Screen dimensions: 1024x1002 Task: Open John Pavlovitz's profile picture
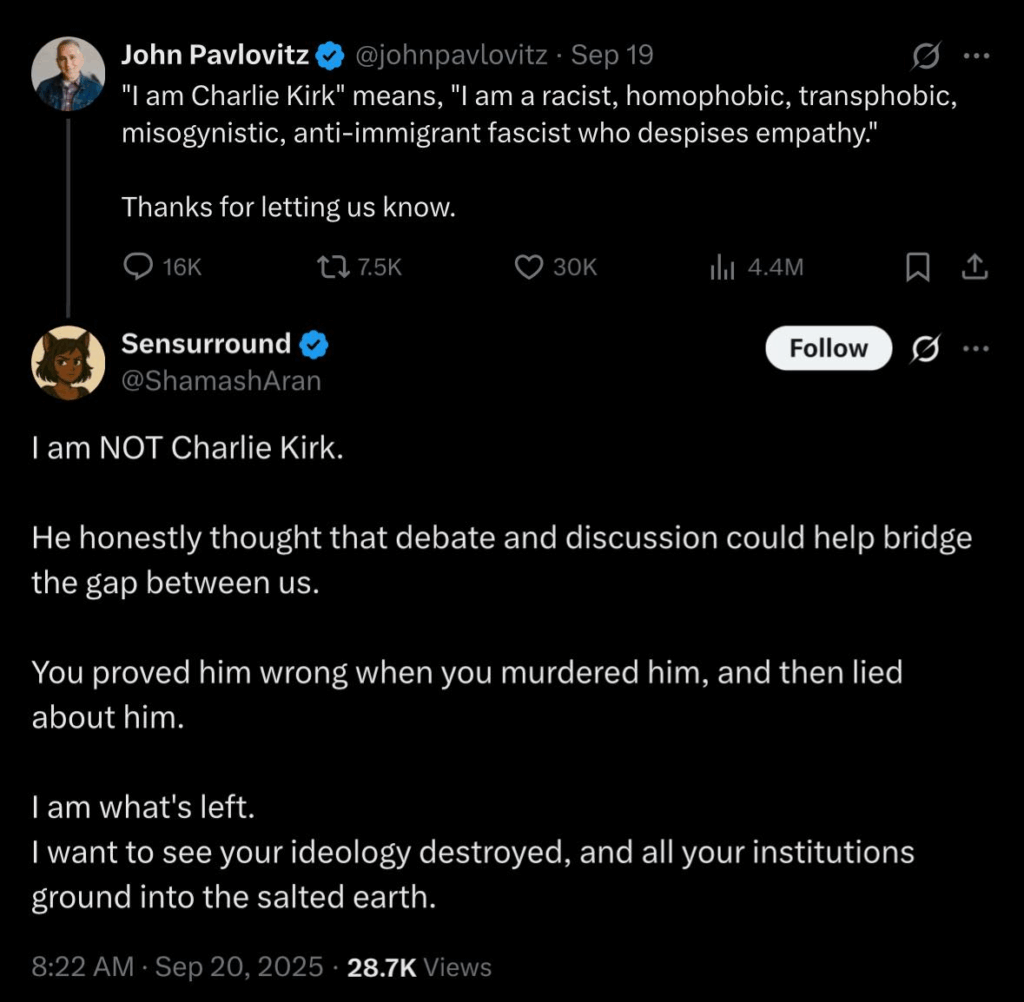point(68,74)
